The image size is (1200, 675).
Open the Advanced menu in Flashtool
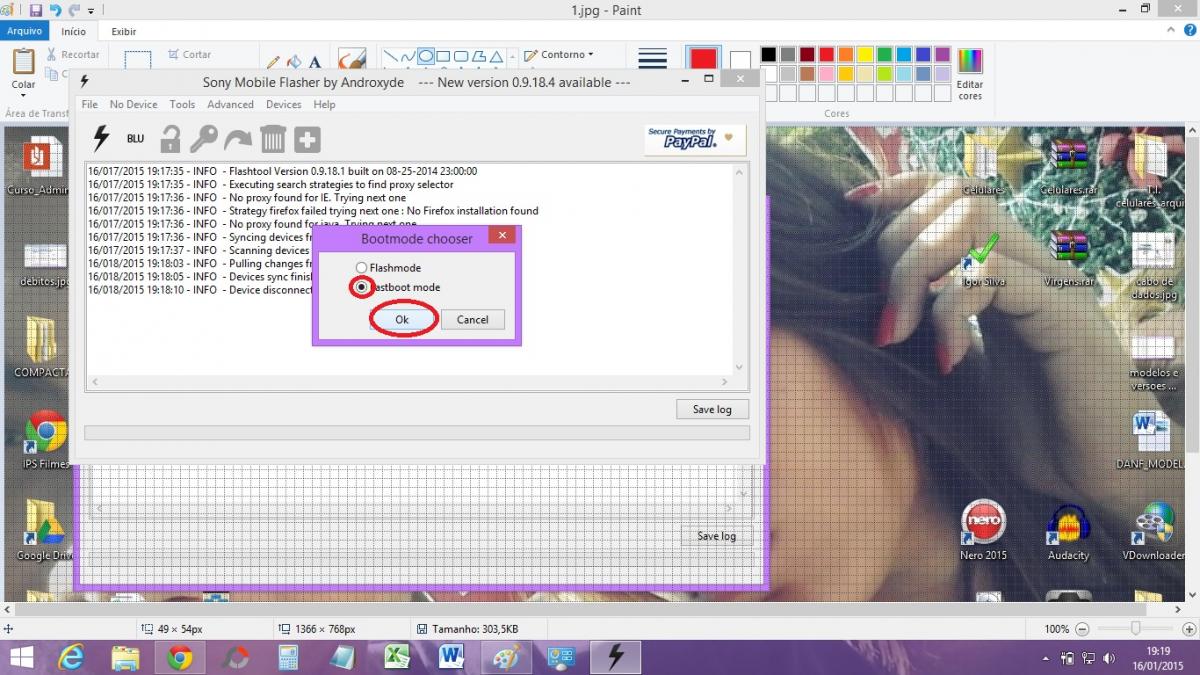[x=231, y=104]
